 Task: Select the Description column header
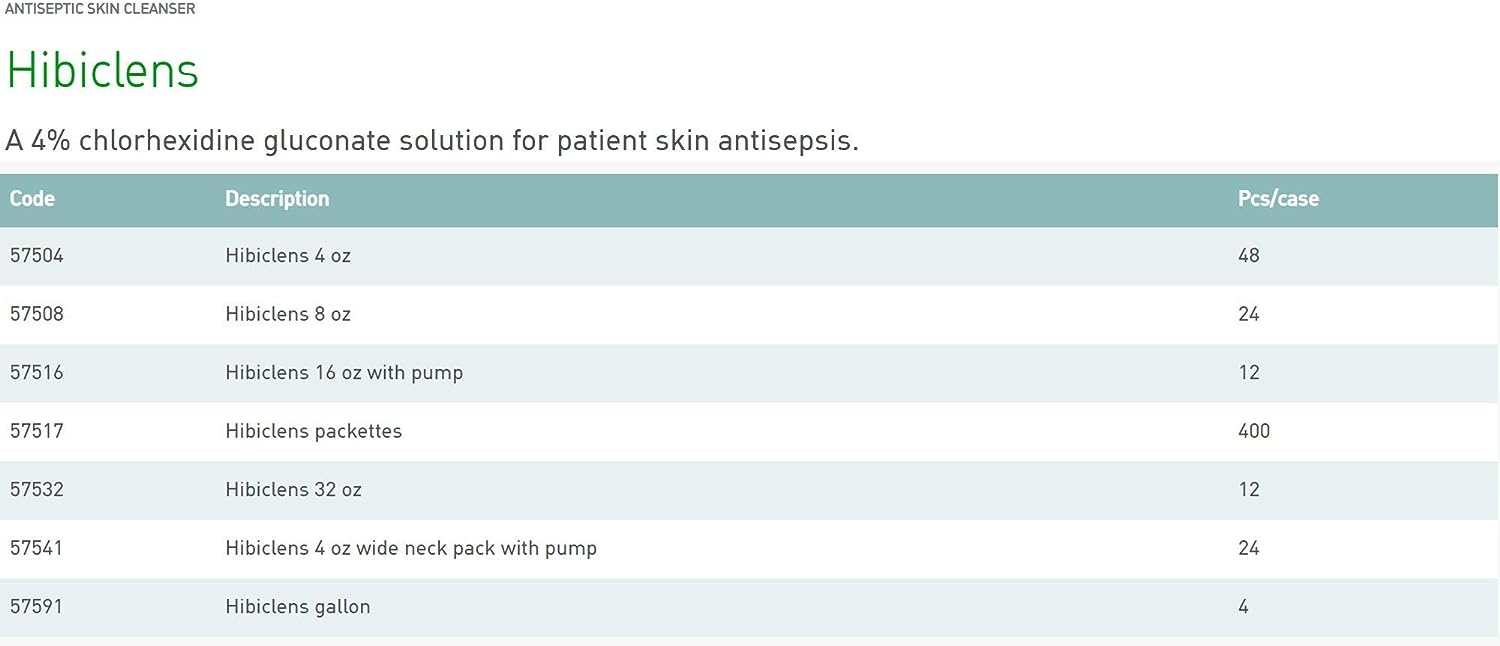coord(277,199)
